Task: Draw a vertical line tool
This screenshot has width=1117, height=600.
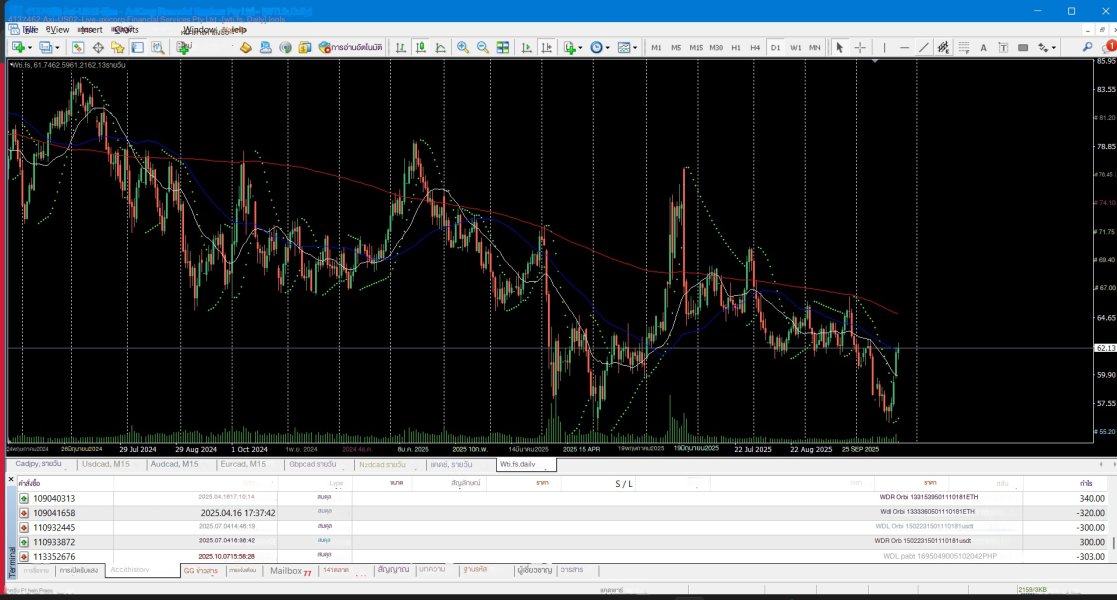Action: point(884,47)
